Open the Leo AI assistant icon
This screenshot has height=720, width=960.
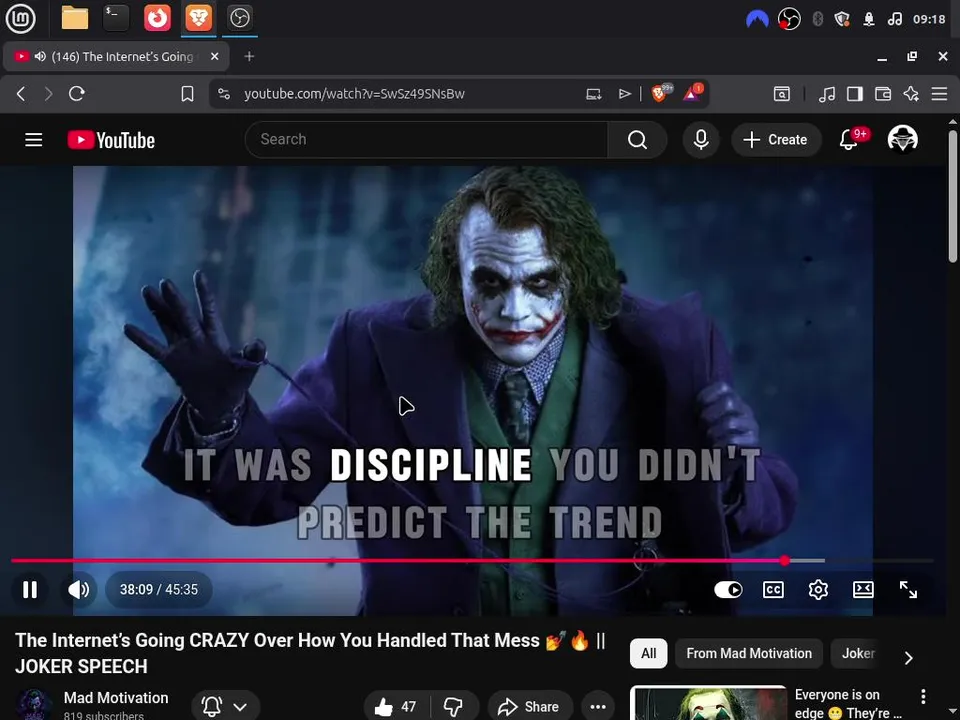(911, 94)
